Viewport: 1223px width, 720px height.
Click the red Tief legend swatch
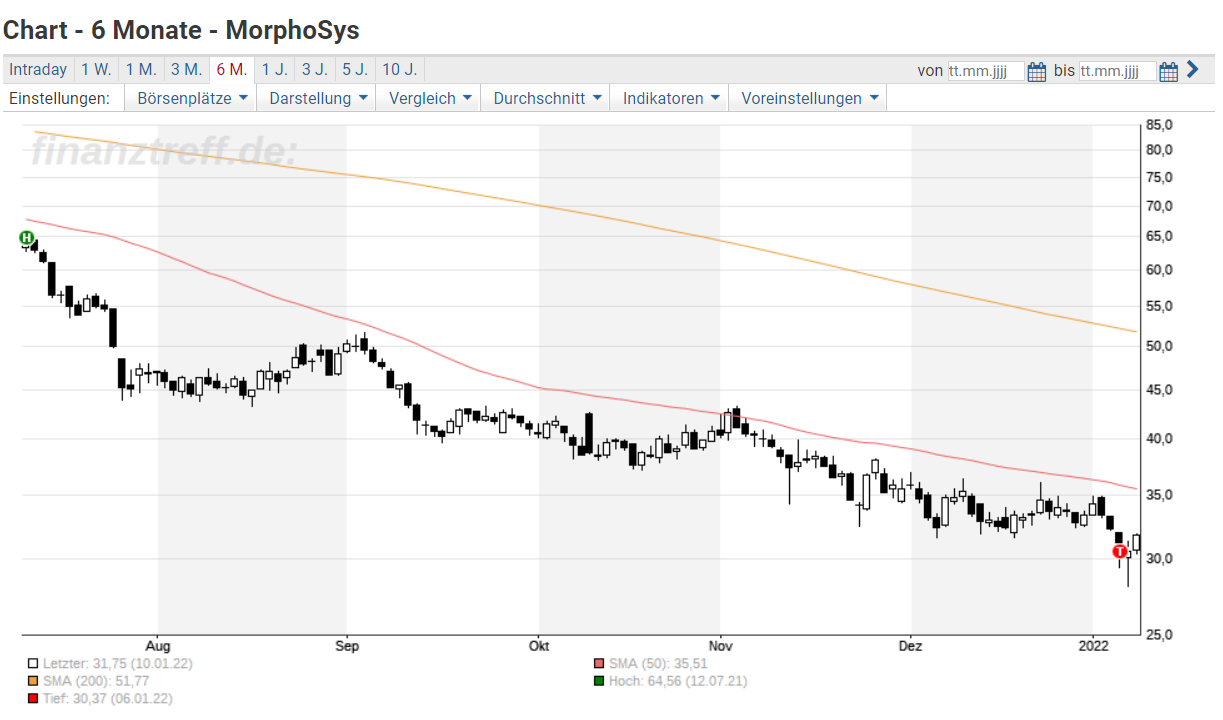[x=33, y=699]
